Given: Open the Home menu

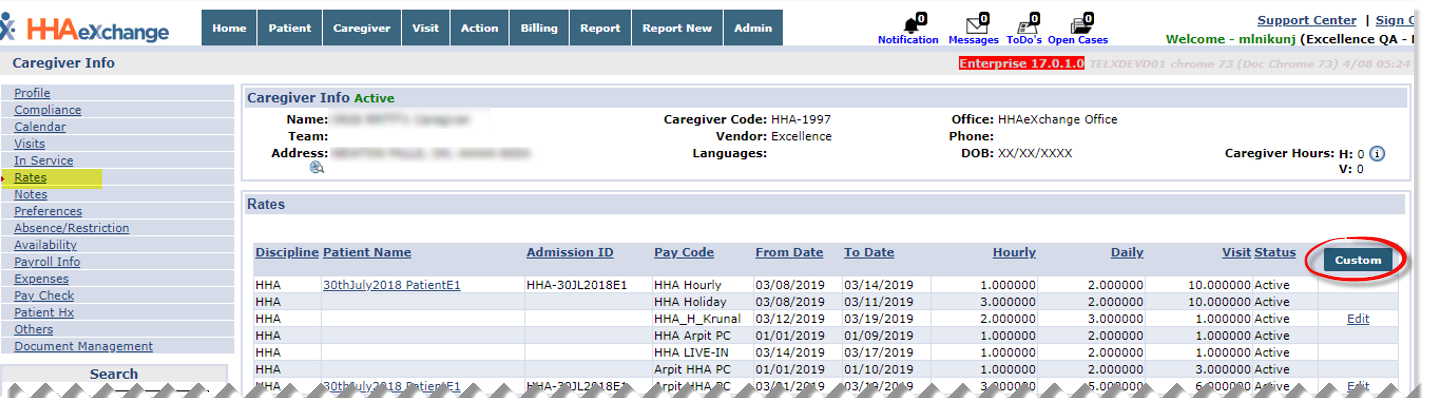Looking at the screenshot, I should click(229, 28).
